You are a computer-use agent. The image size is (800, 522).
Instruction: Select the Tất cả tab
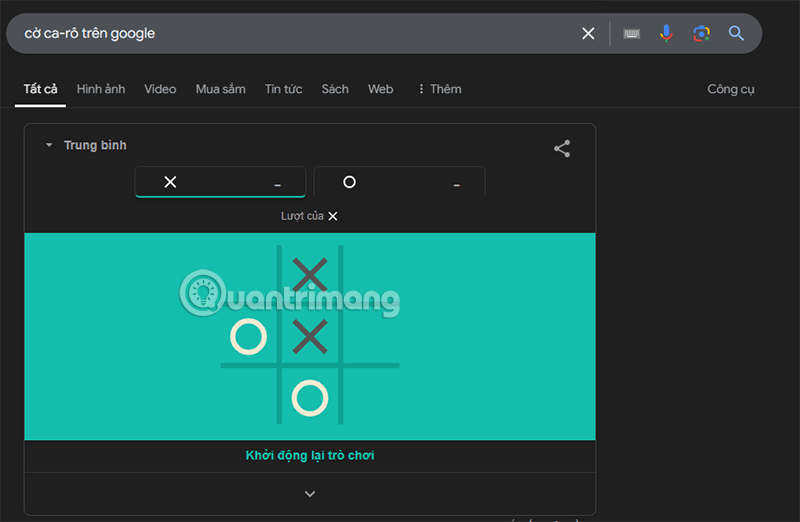click(x=40, y=89)
